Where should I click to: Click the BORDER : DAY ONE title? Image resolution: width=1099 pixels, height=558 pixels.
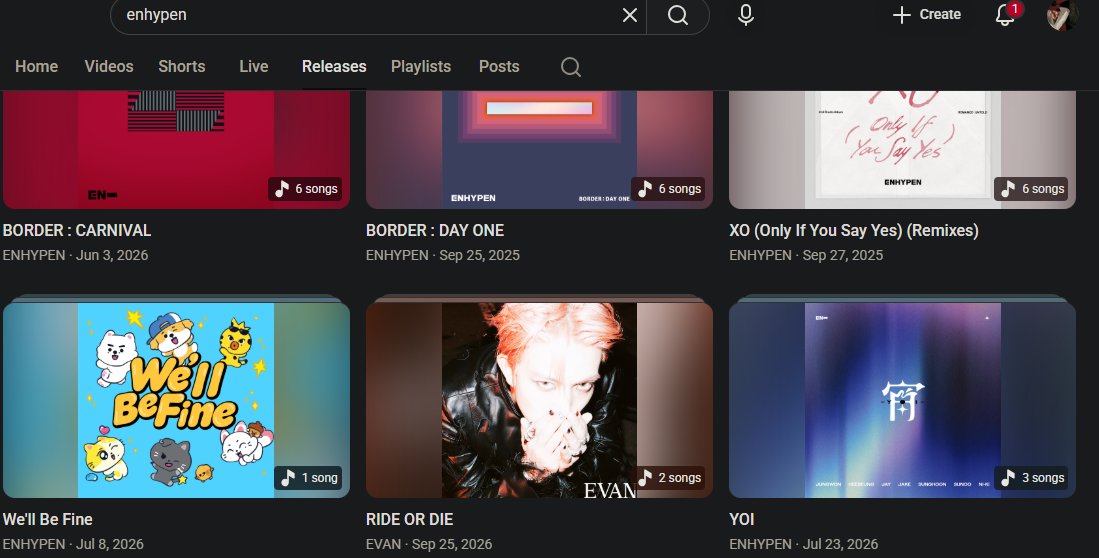(435, 230)
